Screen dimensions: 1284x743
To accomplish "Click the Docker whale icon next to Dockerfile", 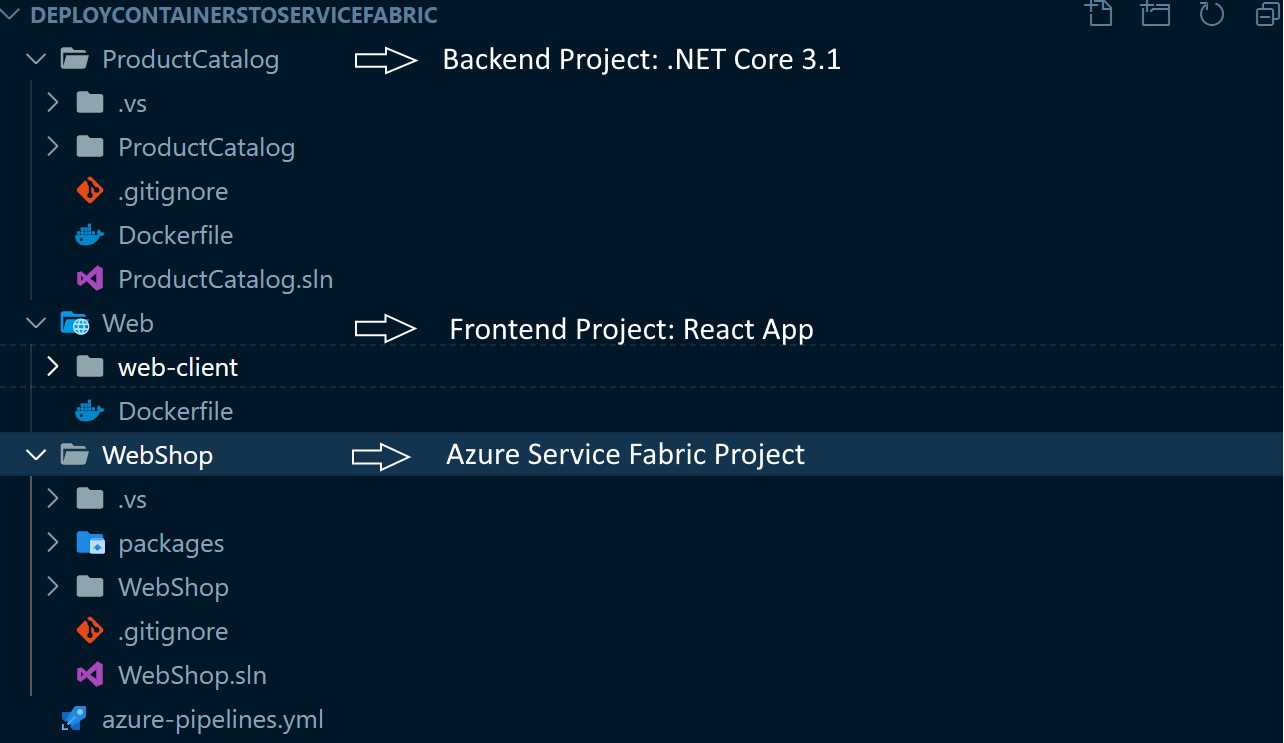I will 89,234.
